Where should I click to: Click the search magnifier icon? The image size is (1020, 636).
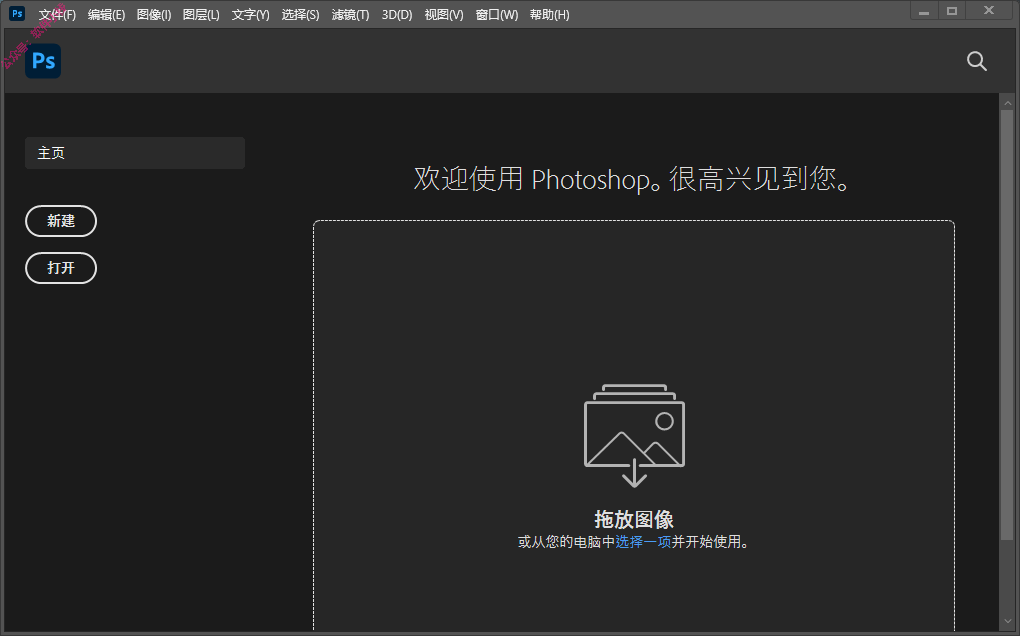(x=976, y=61)
